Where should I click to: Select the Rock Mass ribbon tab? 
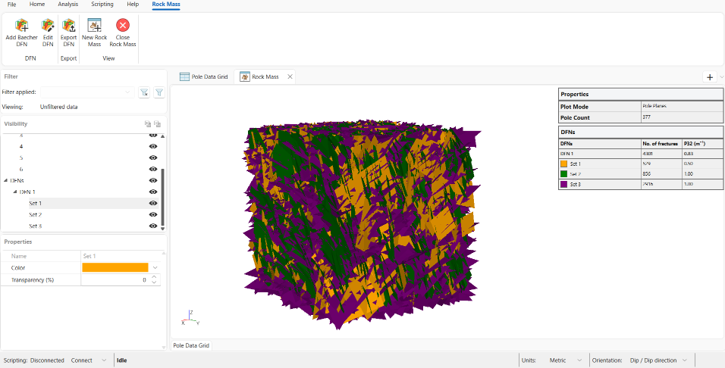click(166, 4)
